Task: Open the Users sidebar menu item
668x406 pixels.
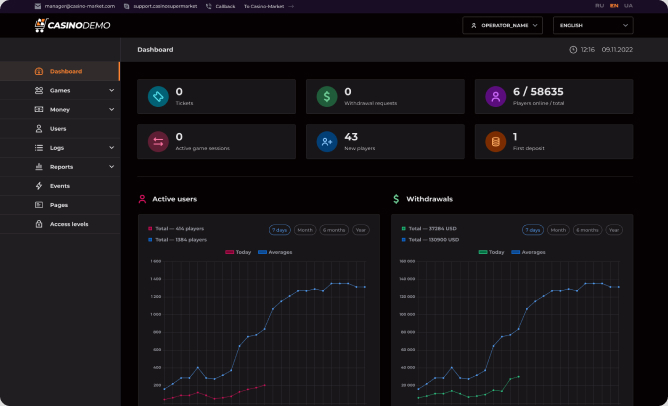Action: (x=58, y=128)
